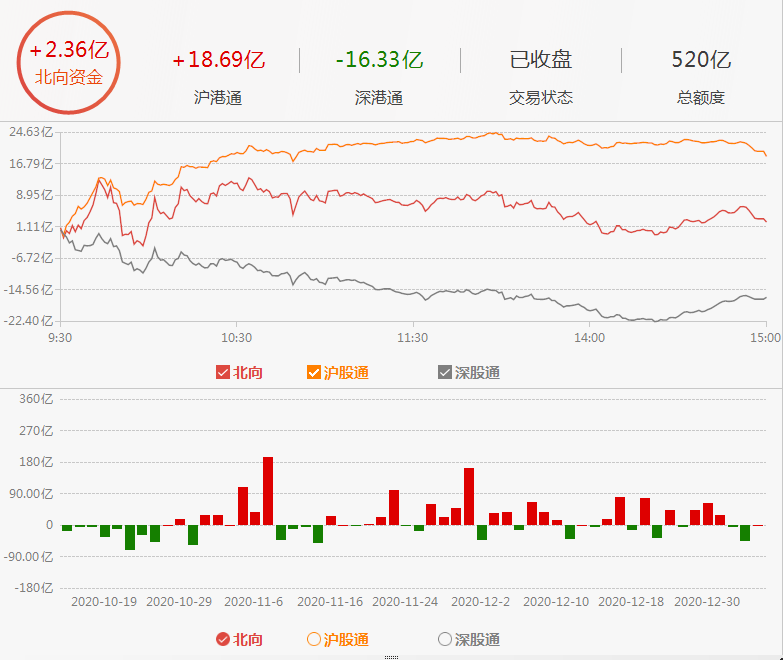Click the 24.63亿 axis label
The height and width of the screenshot is (660, 783).
click(x=31, y=132)
